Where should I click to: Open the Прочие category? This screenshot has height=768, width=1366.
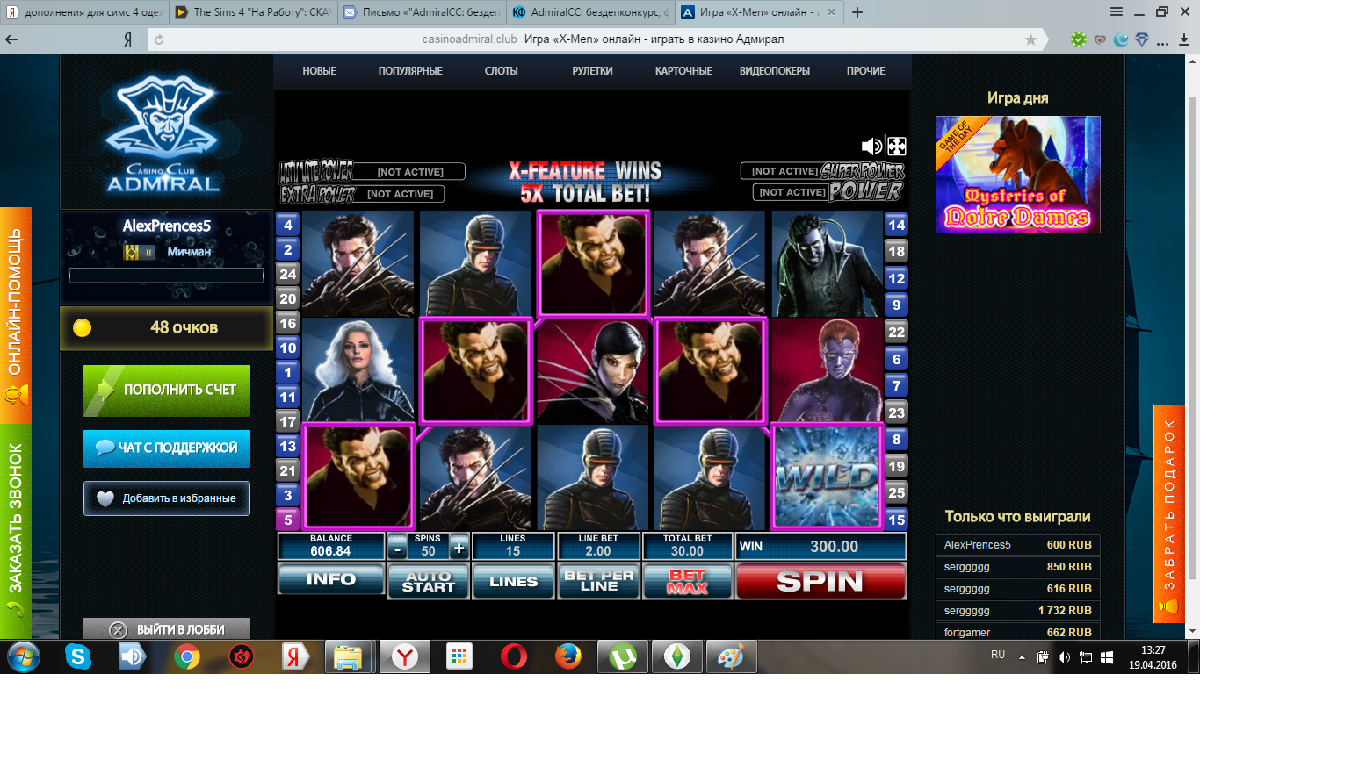pos(866,72)
